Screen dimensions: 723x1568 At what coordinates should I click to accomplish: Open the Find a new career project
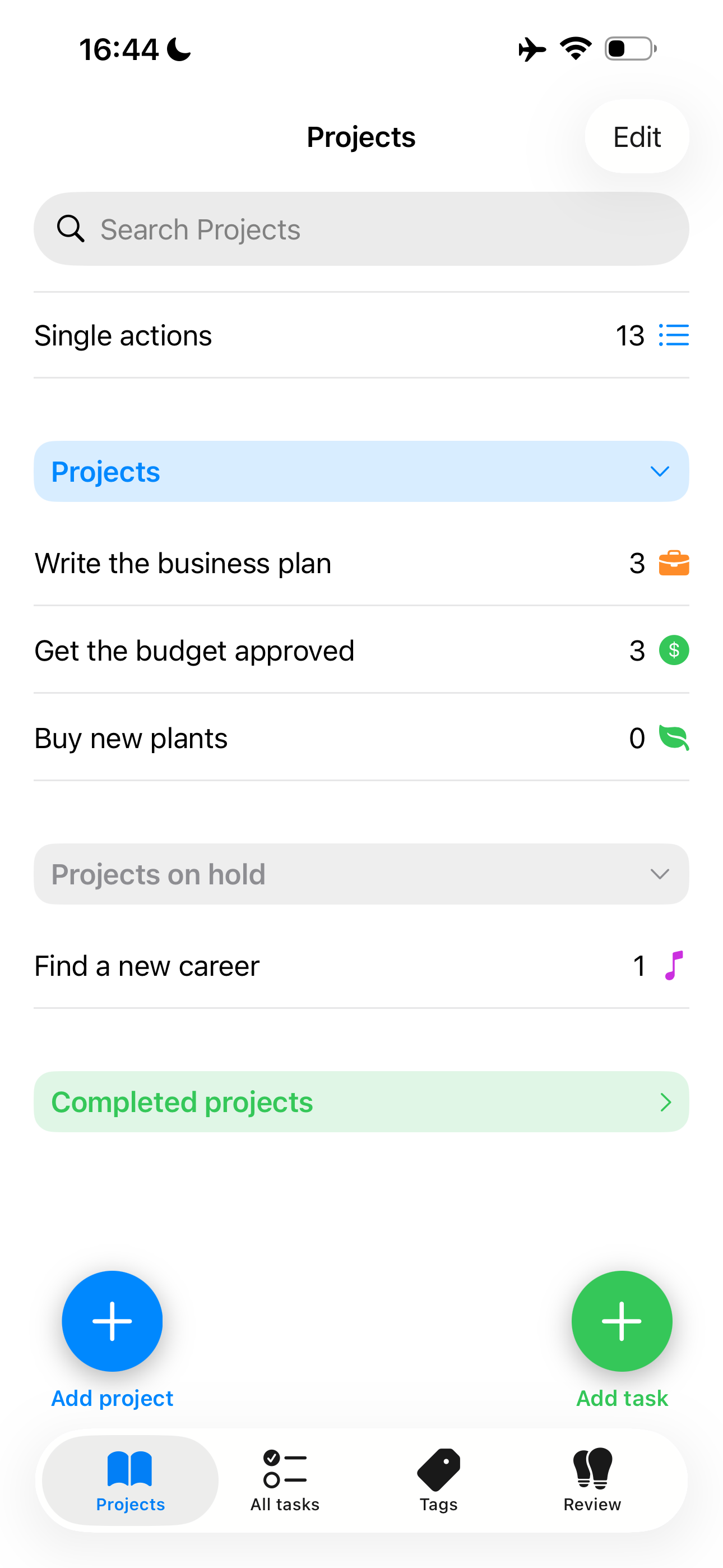coord(147,965)
